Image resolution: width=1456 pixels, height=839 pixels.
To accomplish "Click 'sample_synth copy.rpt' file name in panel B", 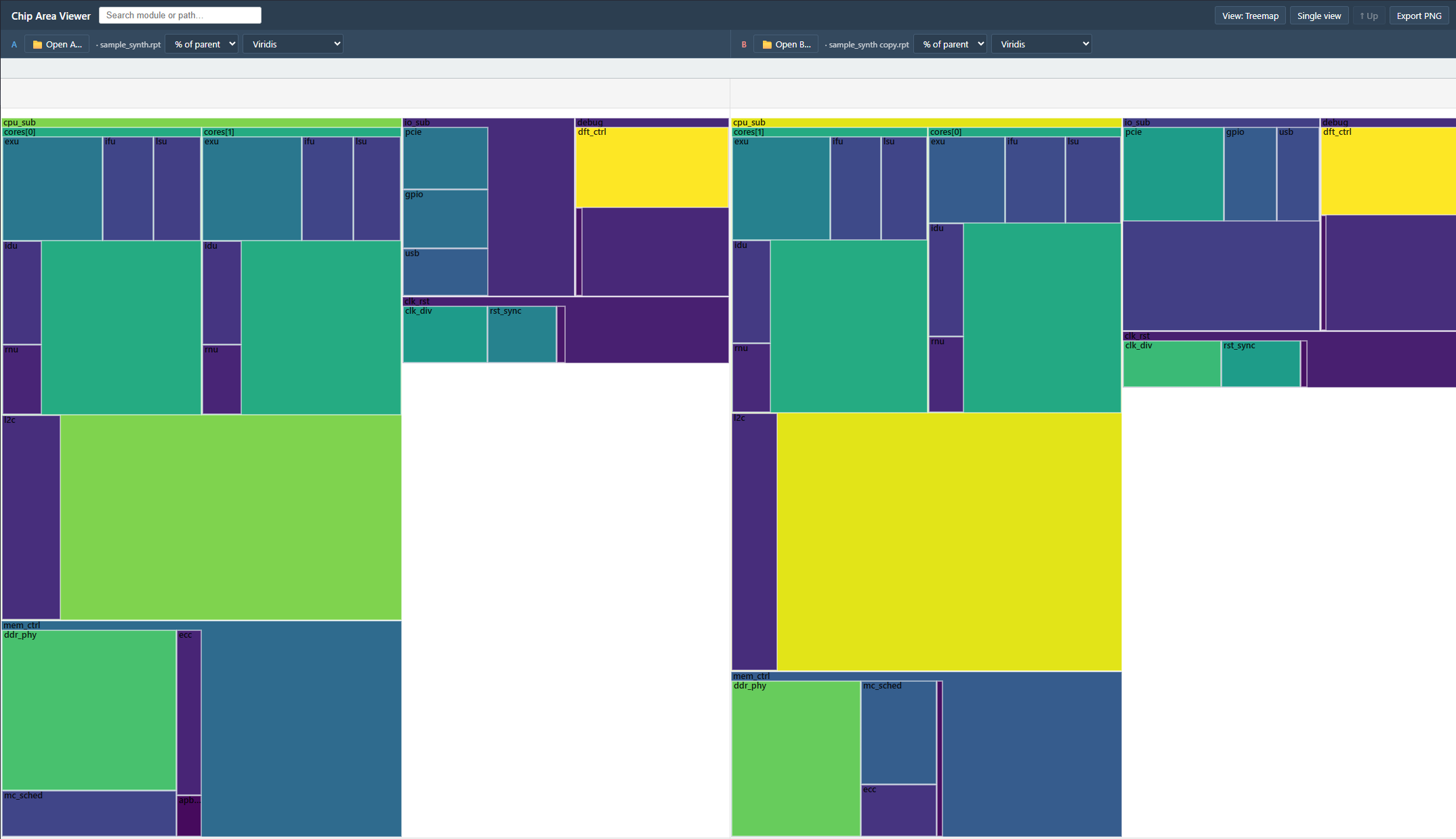I will tap(869, 45).
